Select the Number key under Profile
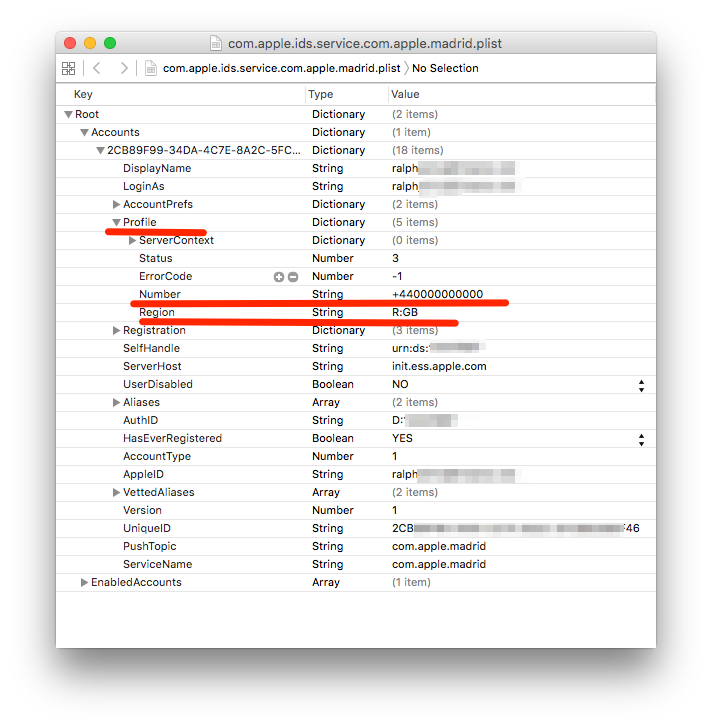This screenshot has width=712, height=728. tap(160, 294)
